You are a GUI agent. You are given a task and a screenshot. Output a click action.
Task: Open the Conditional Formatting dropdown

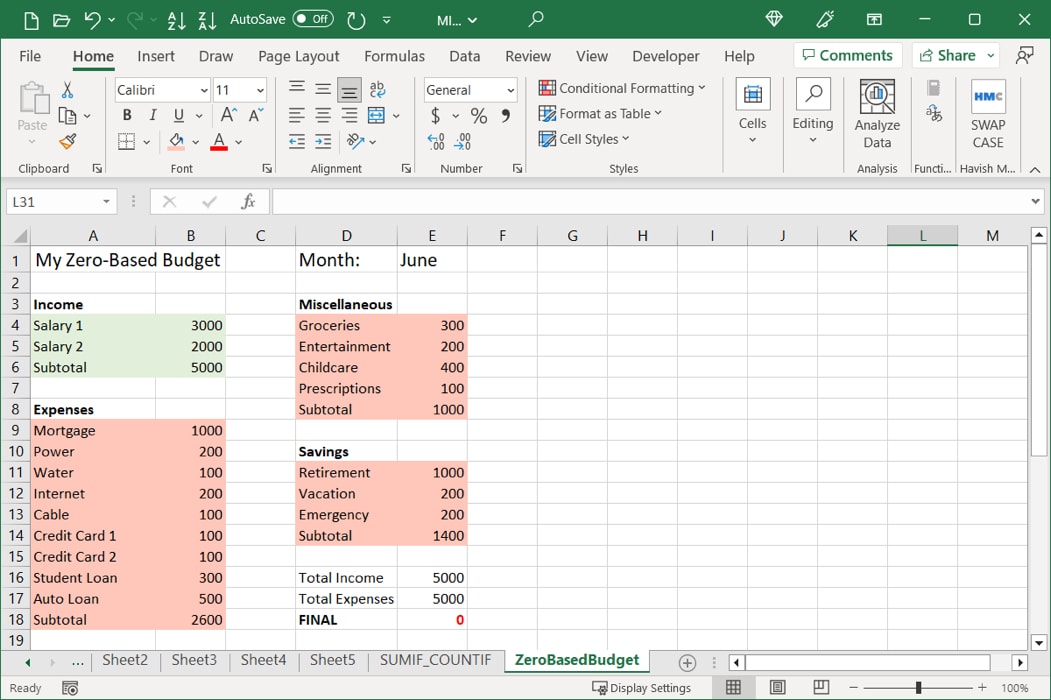click(x=622, y=88)
